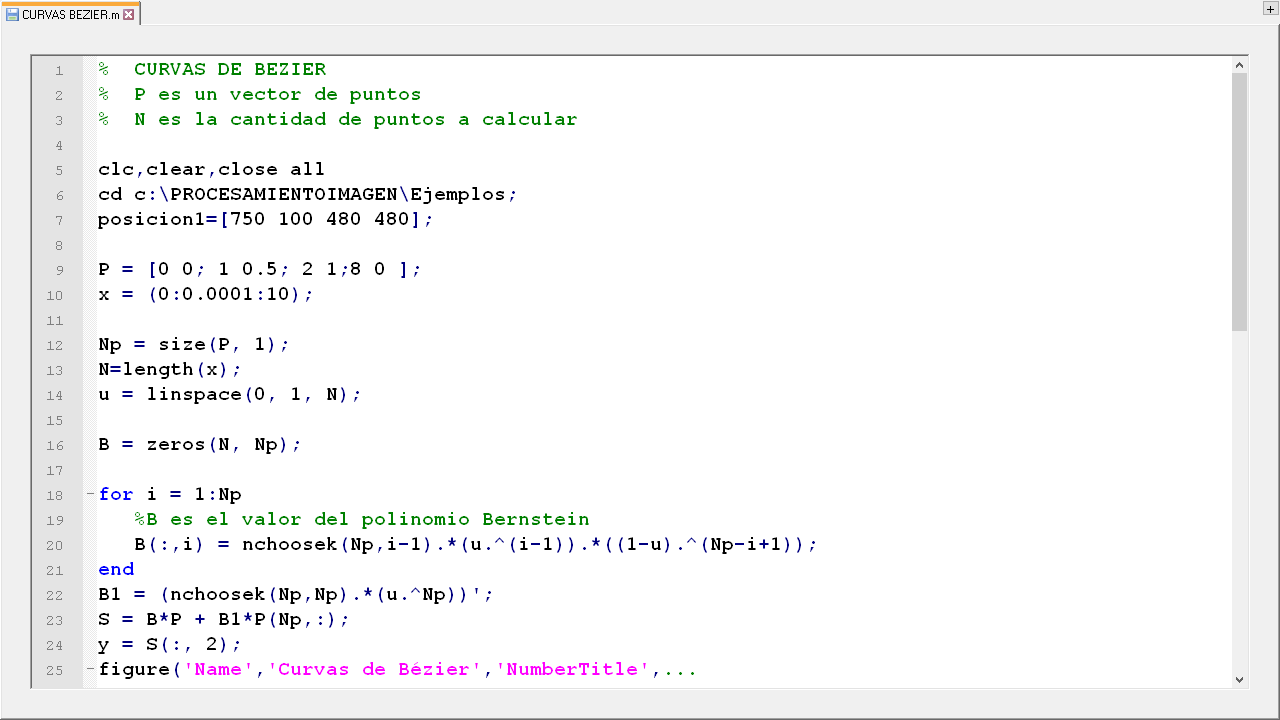Click line number 12 in the gutter
The width and height of the screenshot is (1280, 720).
pos(55,345)
